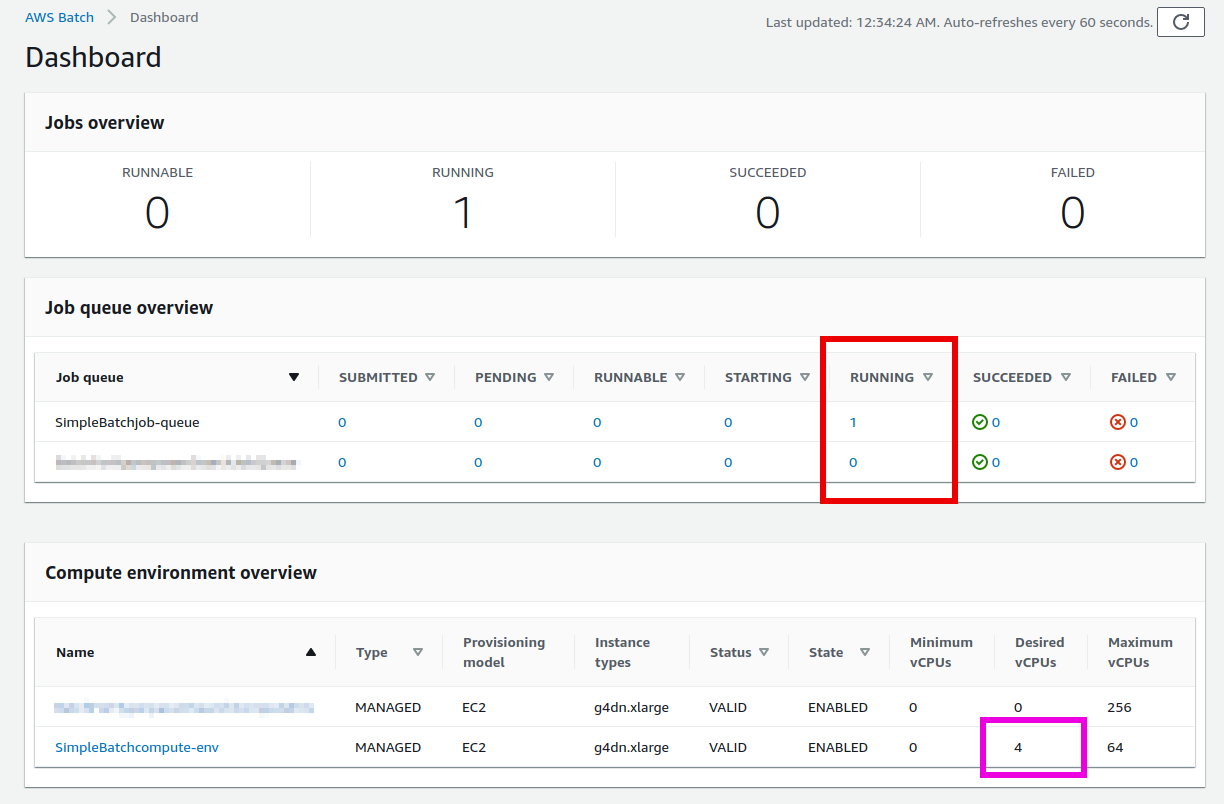Click the refresh dashboard icon button
Viewport: 1224px width, 804px height.
tap(1180, 22)
